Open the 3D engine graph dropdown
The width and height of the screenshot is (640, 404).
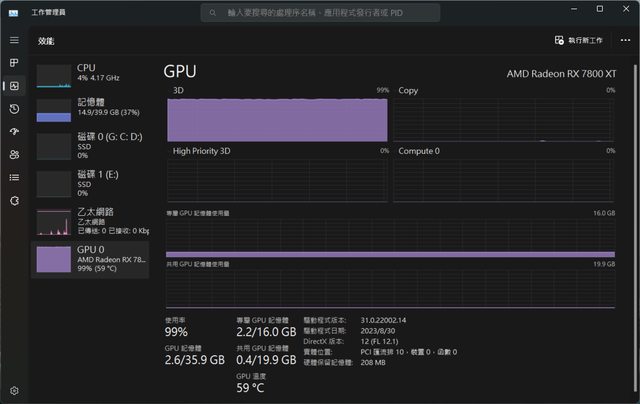[x=179, y=90]
